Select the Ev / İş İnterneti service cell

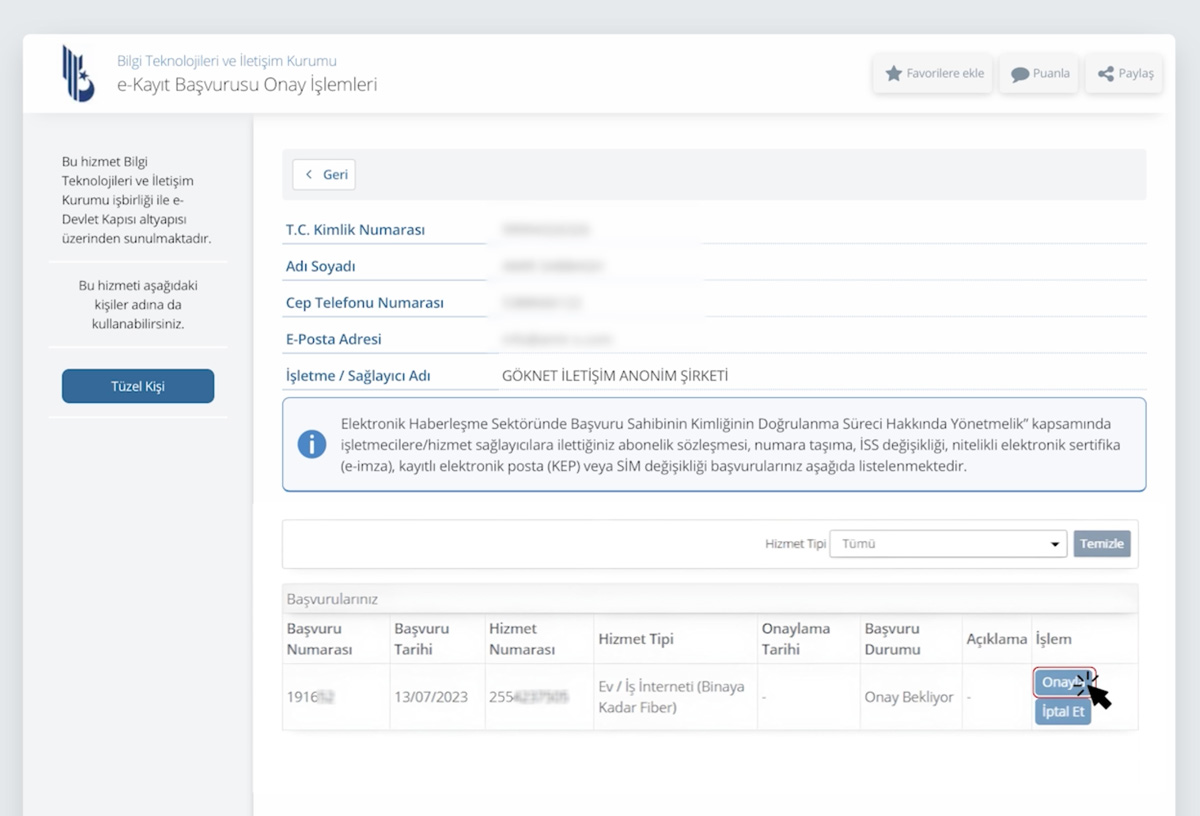(670, 697)
